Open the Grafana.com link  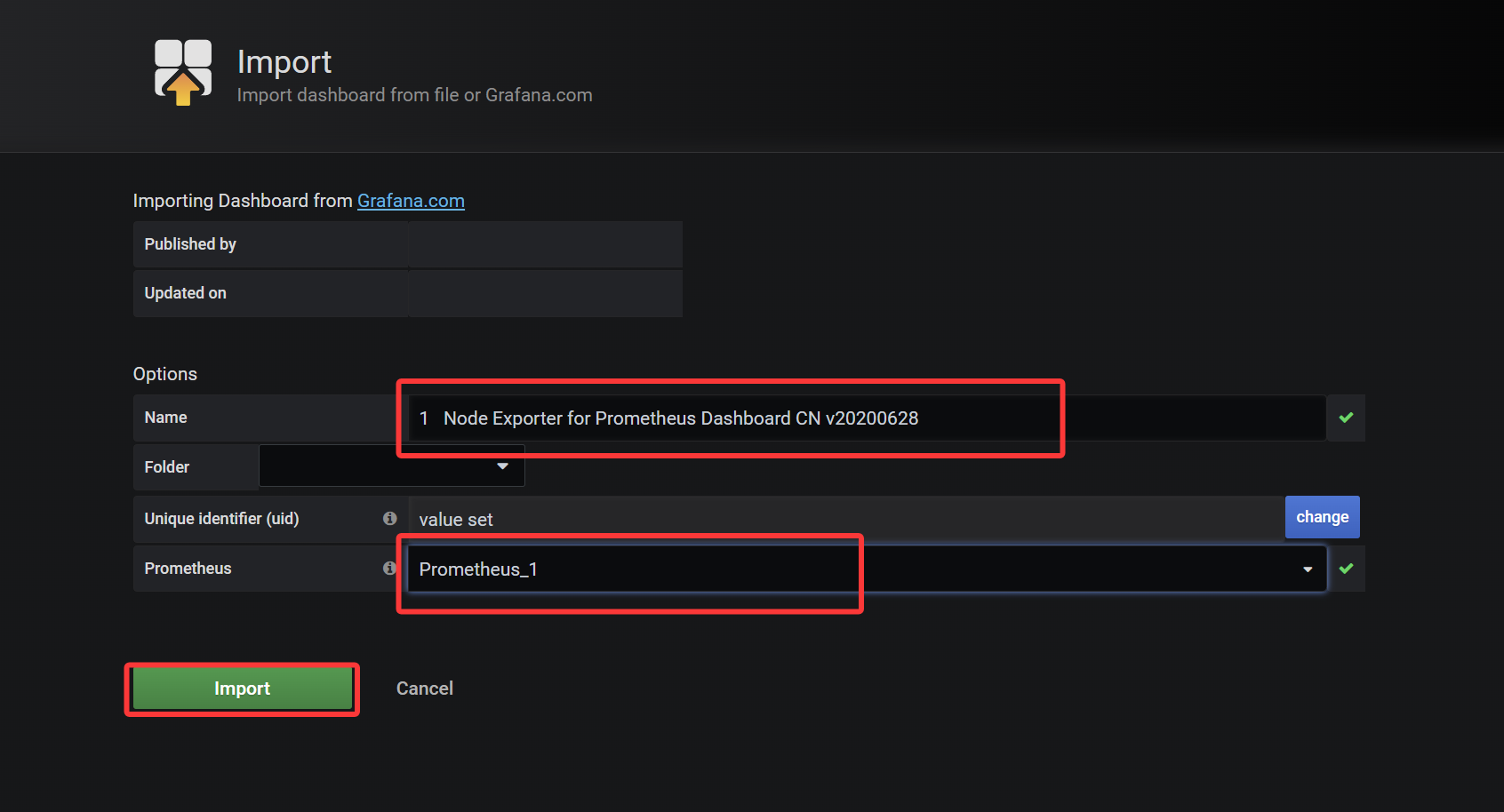411,201
